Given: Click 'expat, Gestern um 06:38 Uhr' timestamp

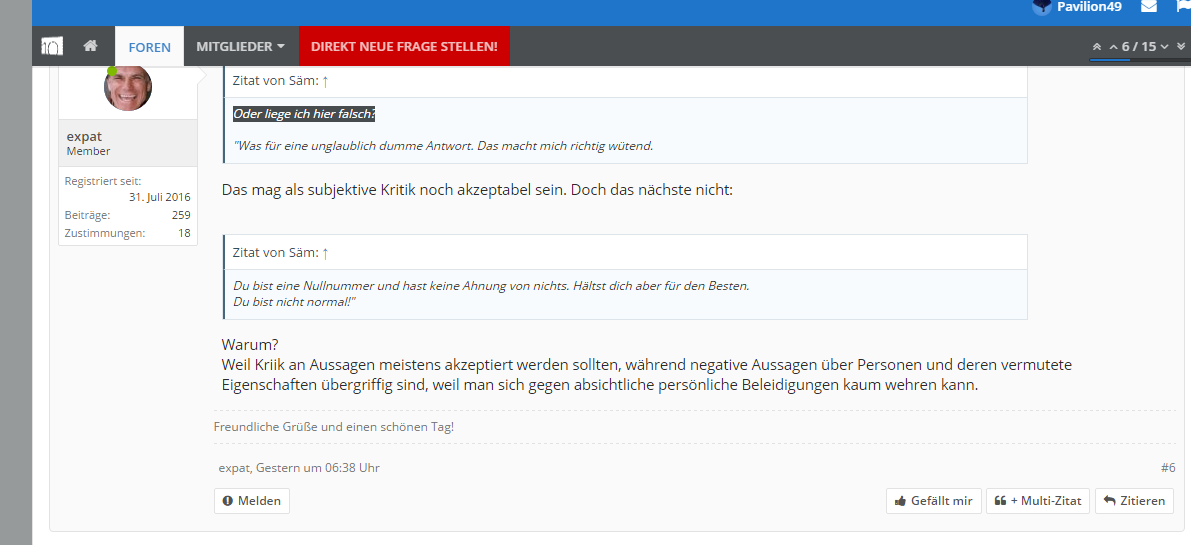Looking at the screenshot, I should (299, 468).
